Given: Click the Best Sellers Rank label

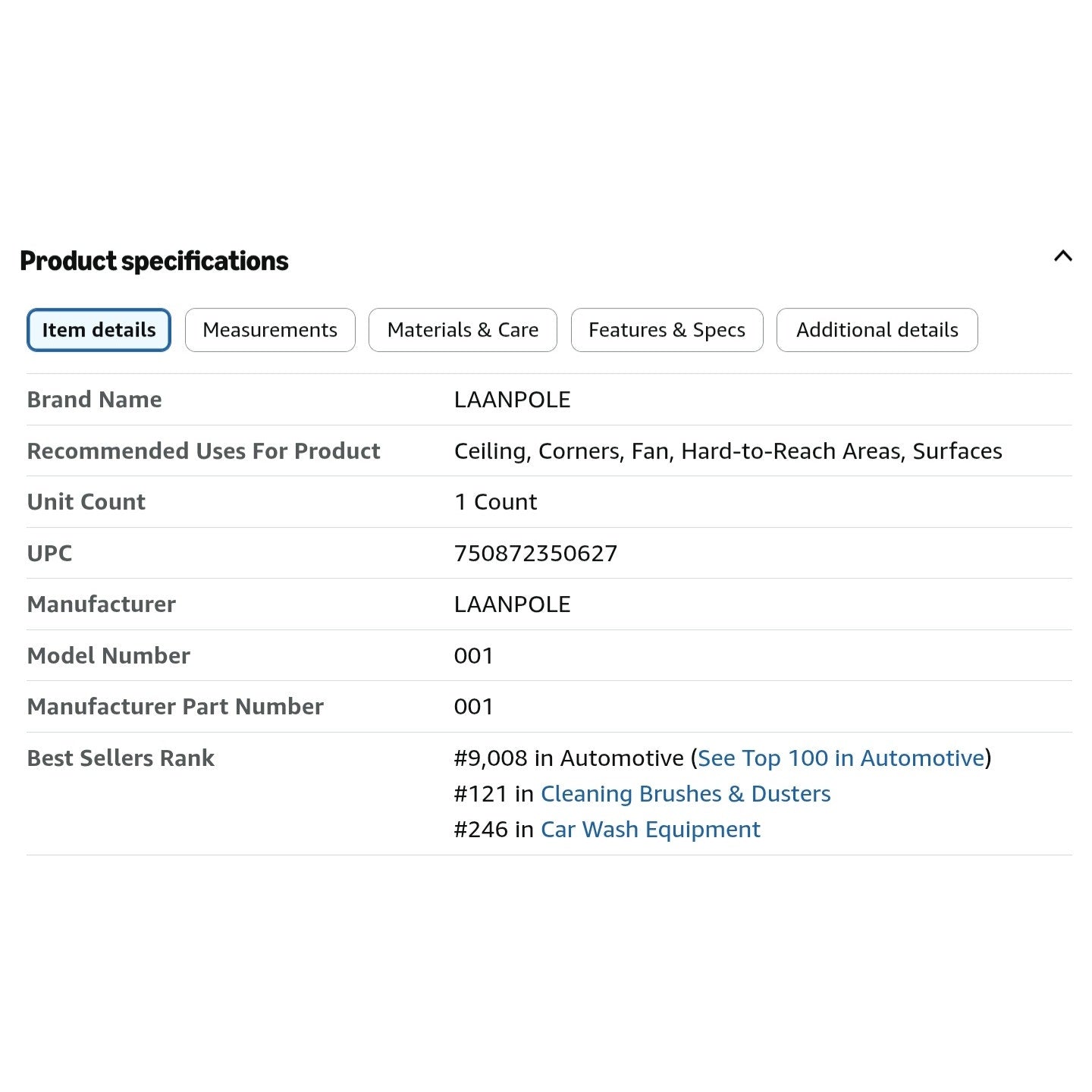Looking at the screenshot, I should pos(121,758).
